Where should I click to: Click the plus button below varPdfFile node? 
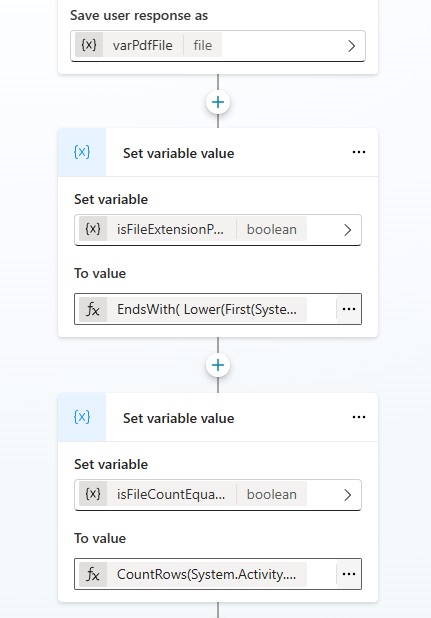click(x=218, y=102)
